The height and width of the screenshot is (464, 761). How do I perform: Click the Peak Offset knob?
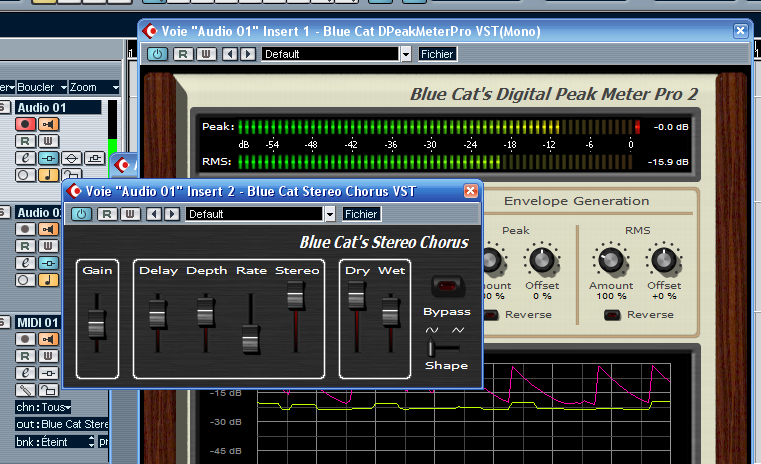pos(542,260)
